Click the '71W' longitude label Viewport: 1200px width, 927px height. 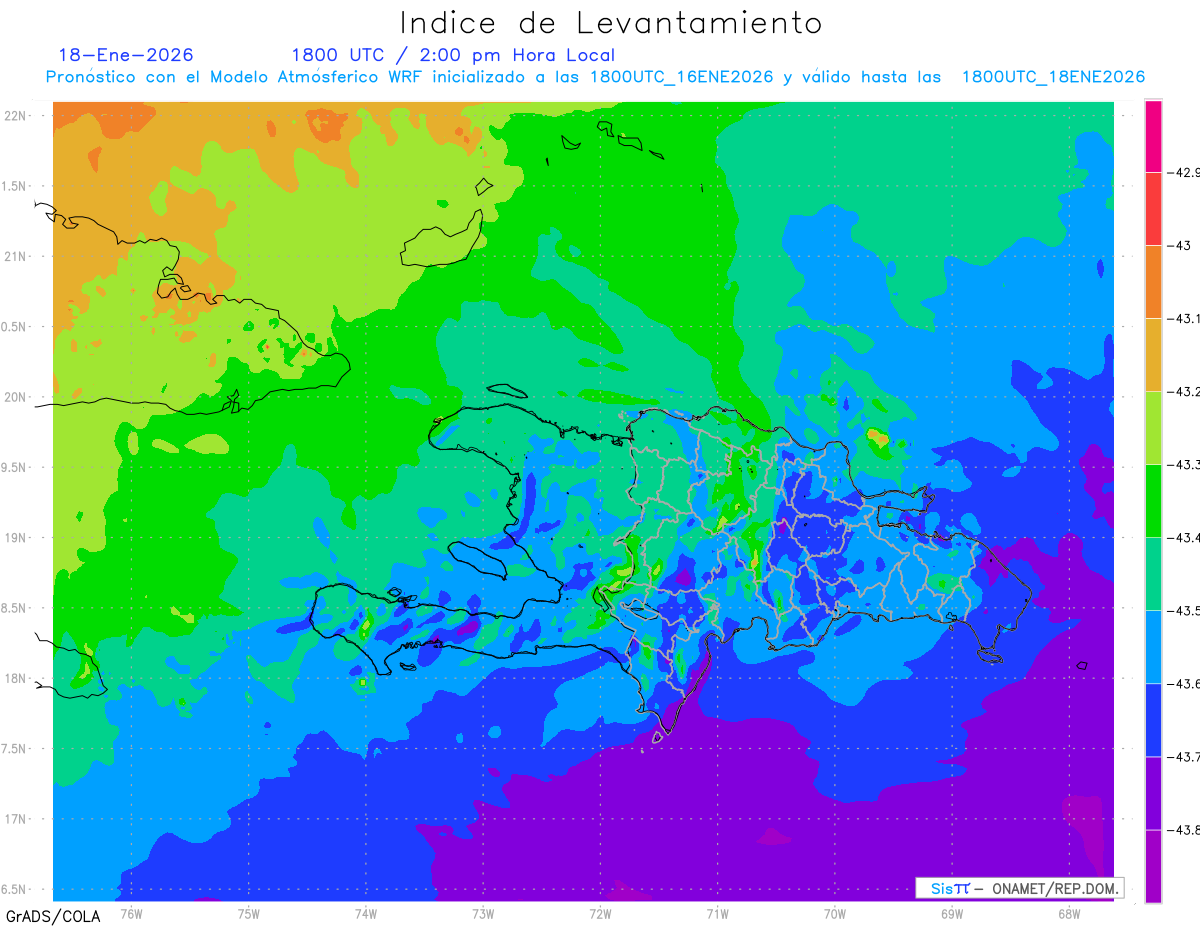pos(717,913)
